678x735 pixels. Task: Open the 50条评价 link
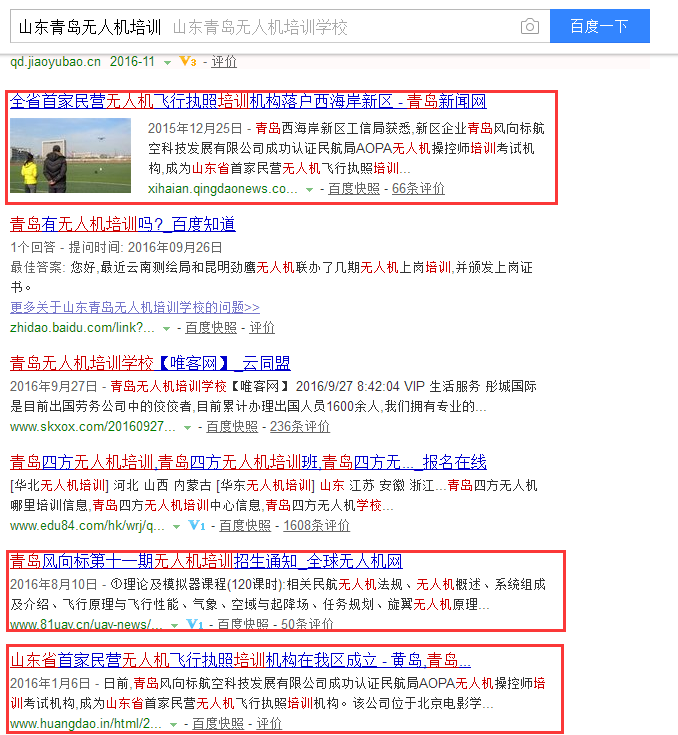(x=307, y=624)
